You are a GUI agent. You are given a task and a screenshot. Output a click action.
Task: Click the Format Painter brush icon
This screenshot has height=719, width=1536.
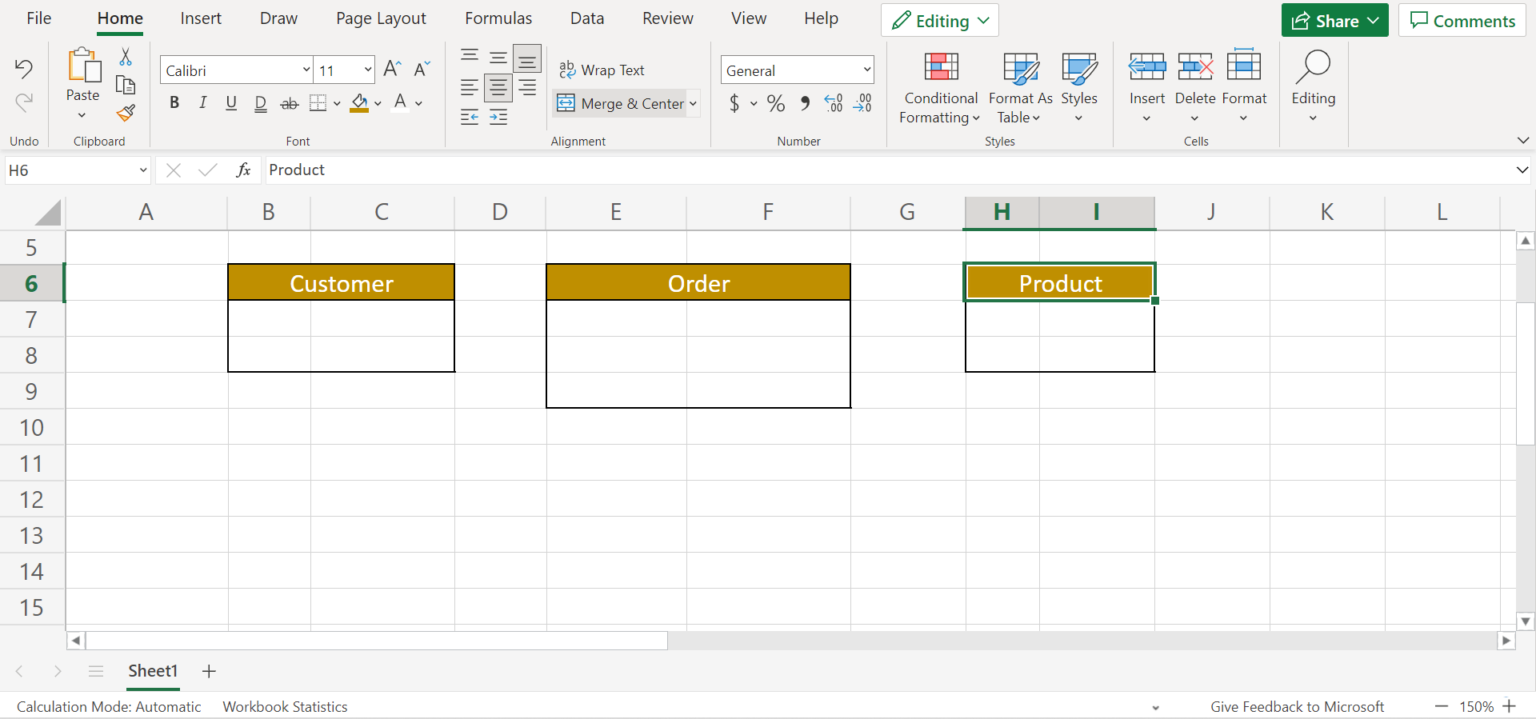[x=125, y=113]
